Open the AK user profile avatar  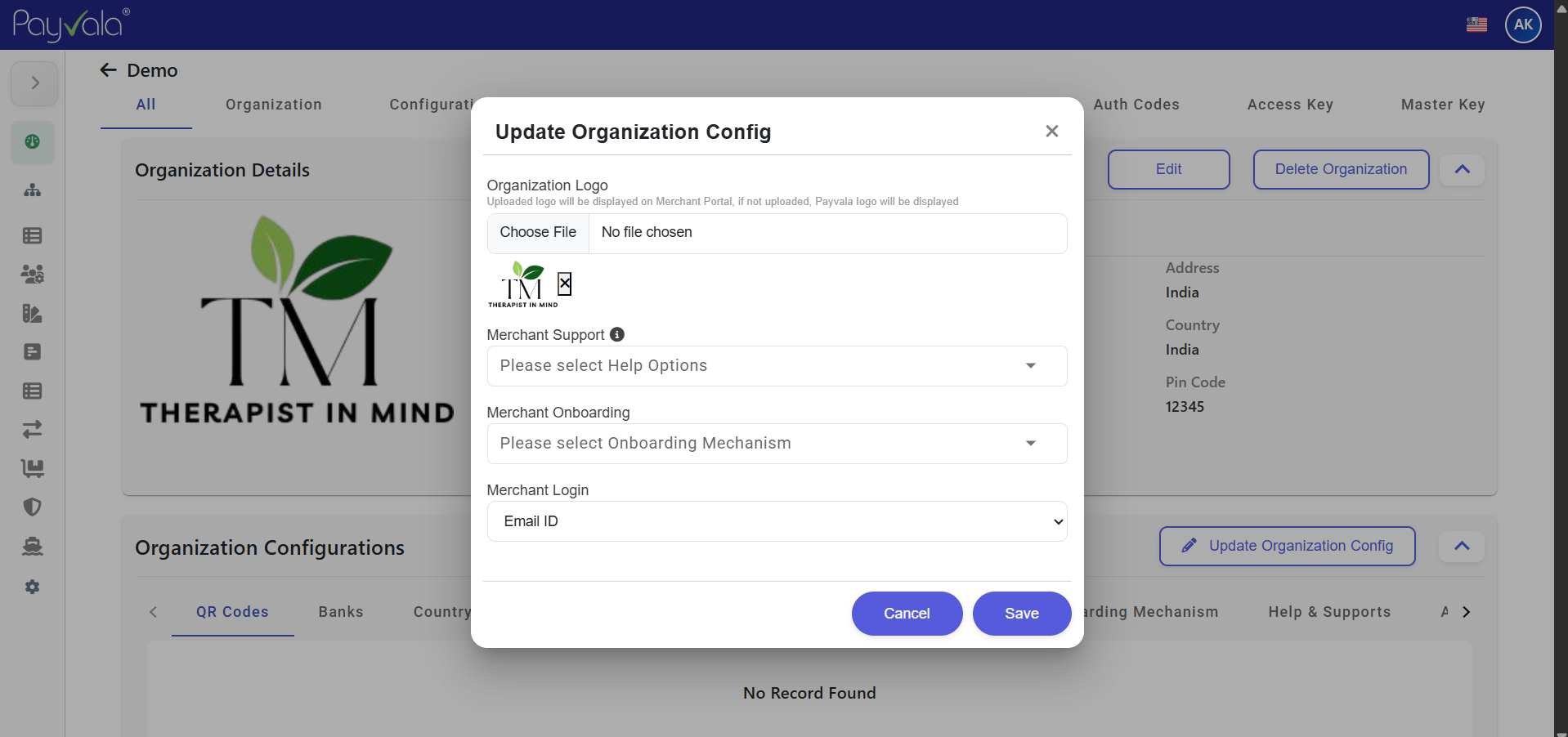[1522, 25]
